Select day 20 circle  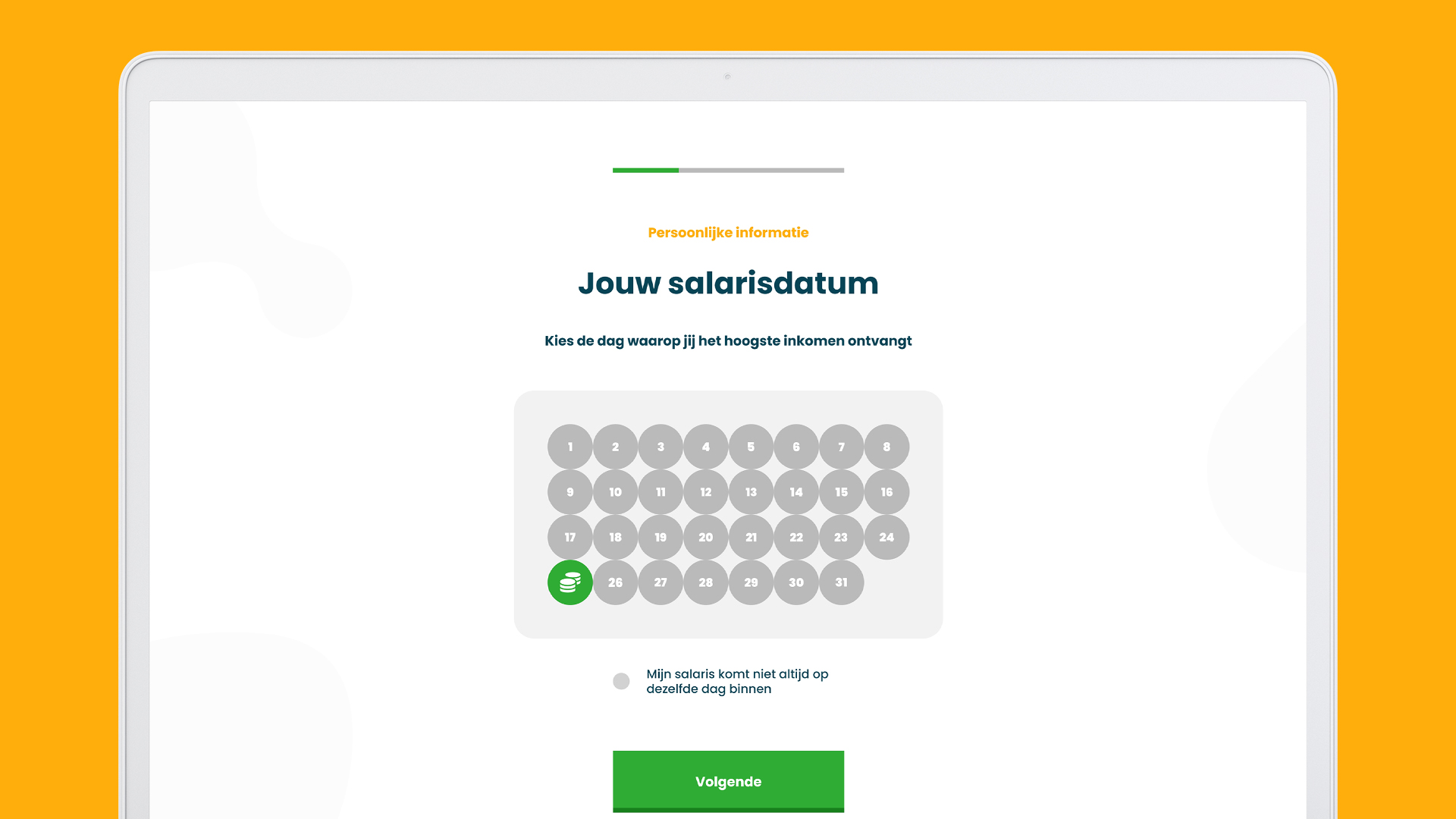coord(705,537)
